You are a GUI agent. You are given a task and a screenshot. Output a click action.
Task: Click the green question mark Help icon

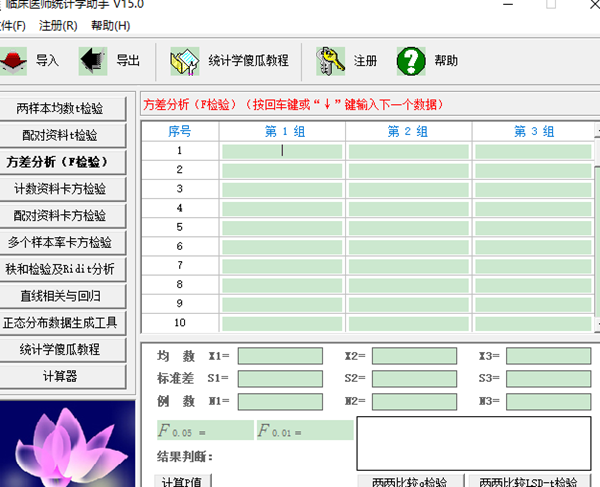click(411, 61)
